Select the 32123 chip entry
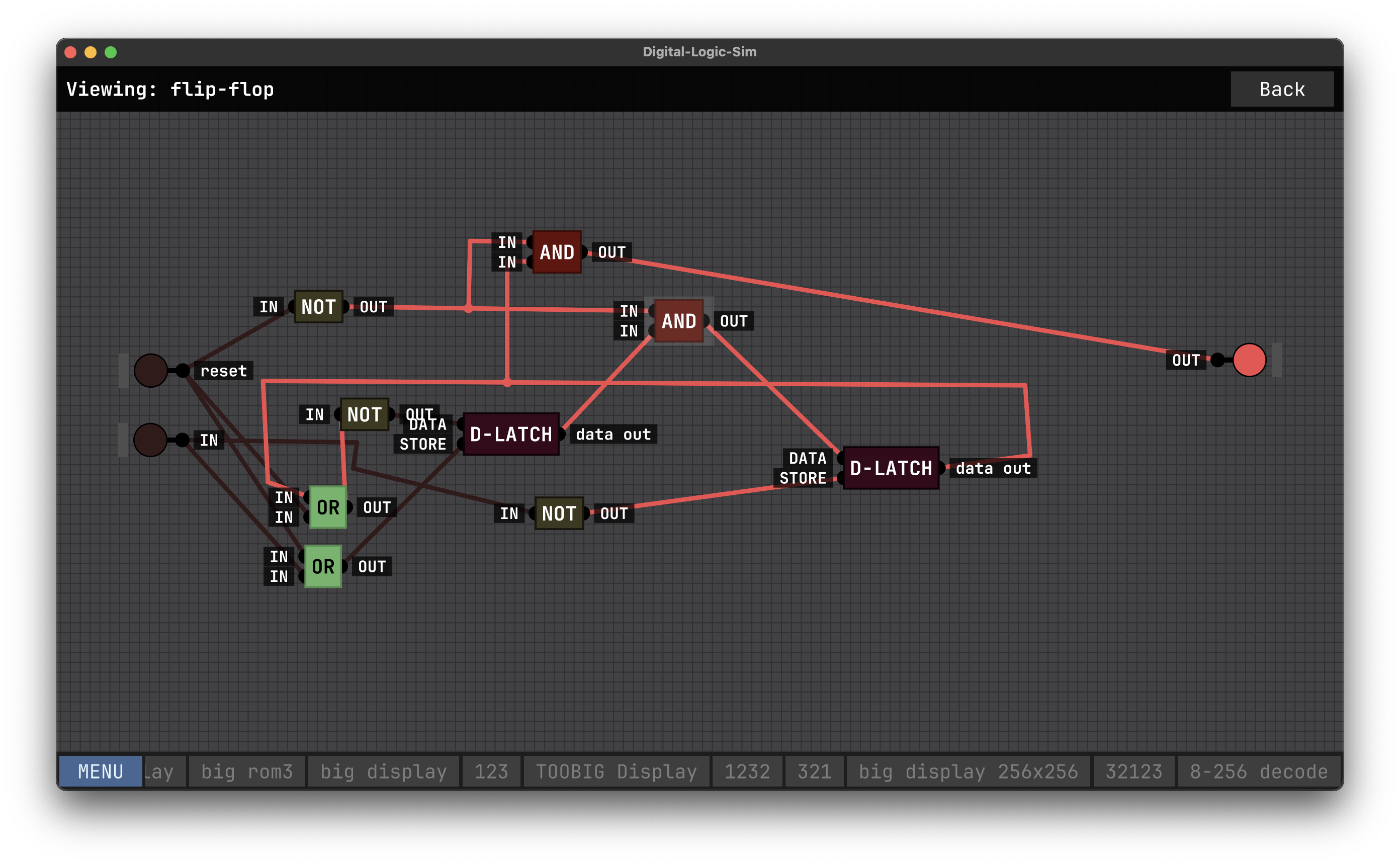This screenshot has width=1400, height=865. pyautogui.click(x=1133, y=771)
